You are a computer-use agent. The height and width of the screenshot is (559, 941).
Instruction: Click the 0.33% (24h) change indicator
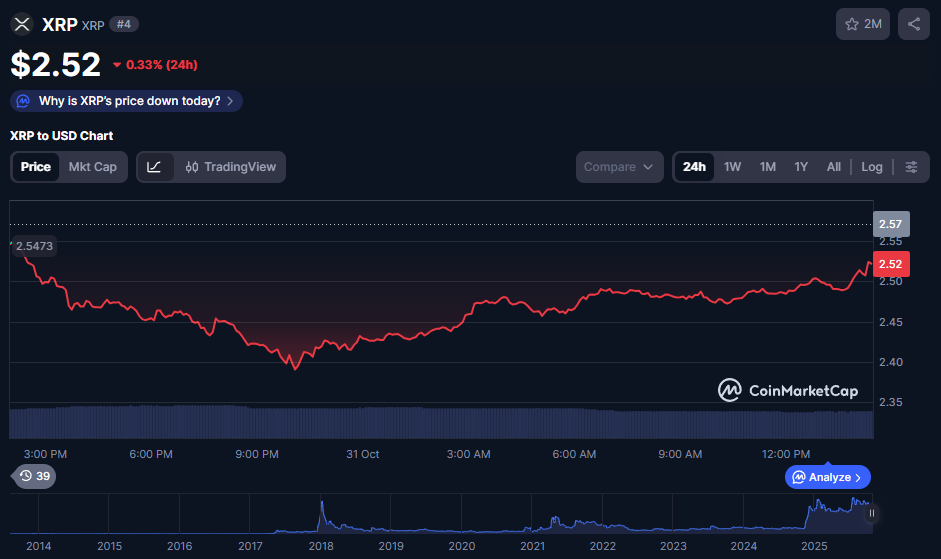pyautogui.click(x=155, y=65)
